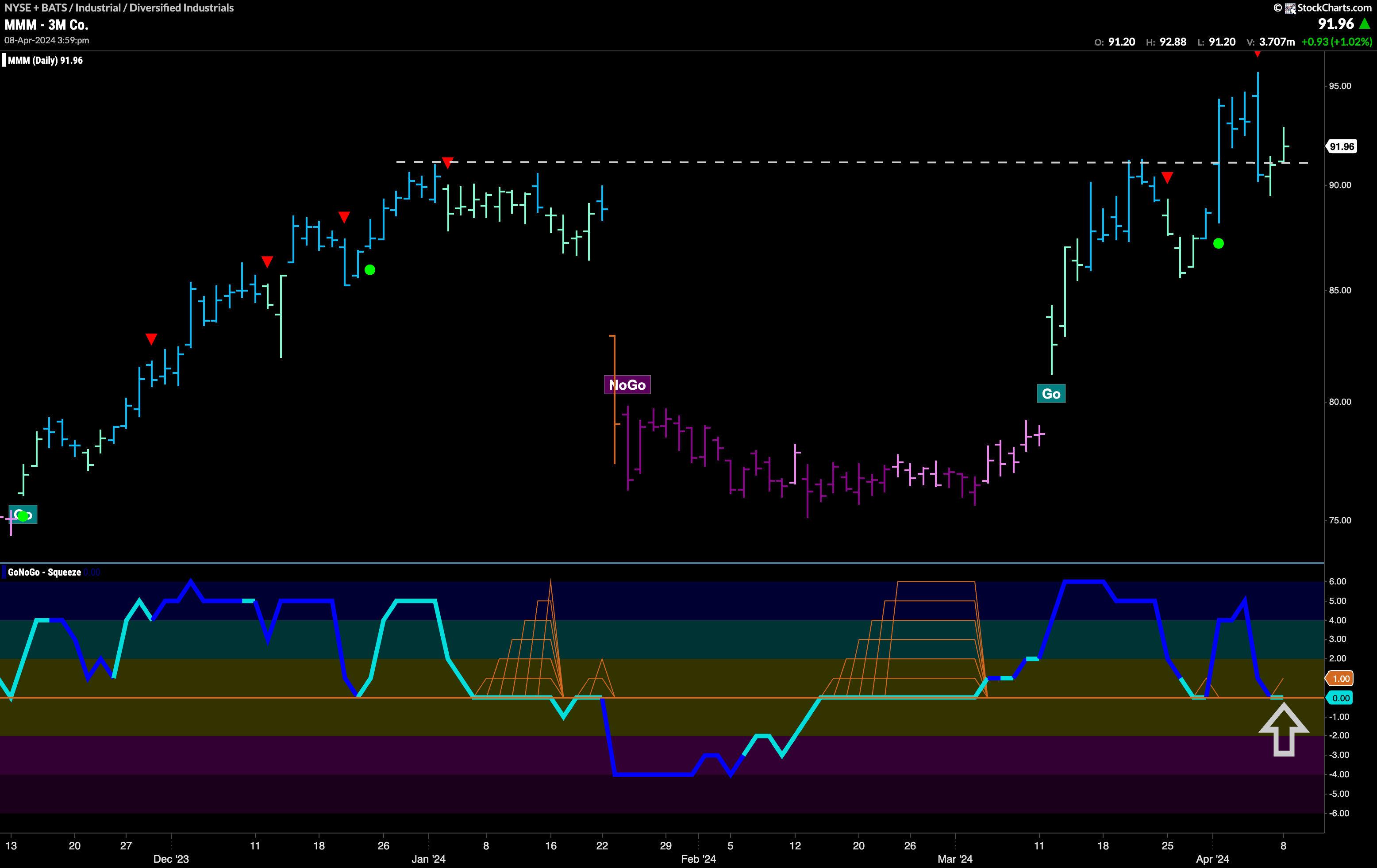Click the MMM - 3M Co. title

click(x=46, y=25)
